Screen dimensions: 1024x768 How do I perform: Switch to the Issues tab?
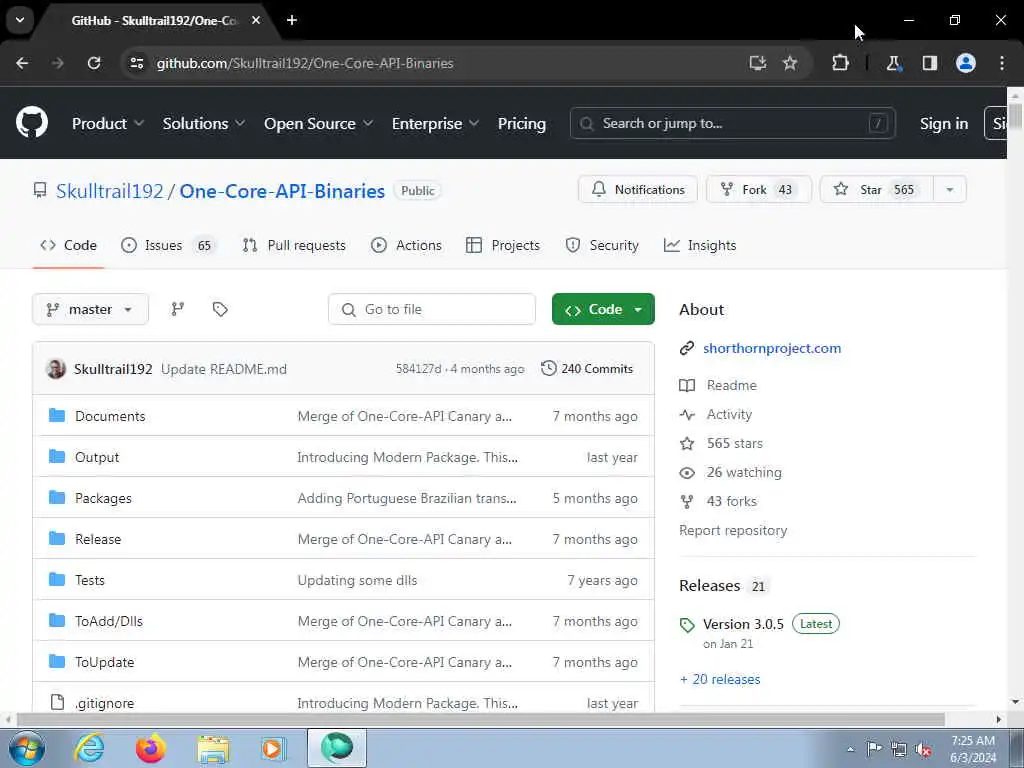point(167,246)
